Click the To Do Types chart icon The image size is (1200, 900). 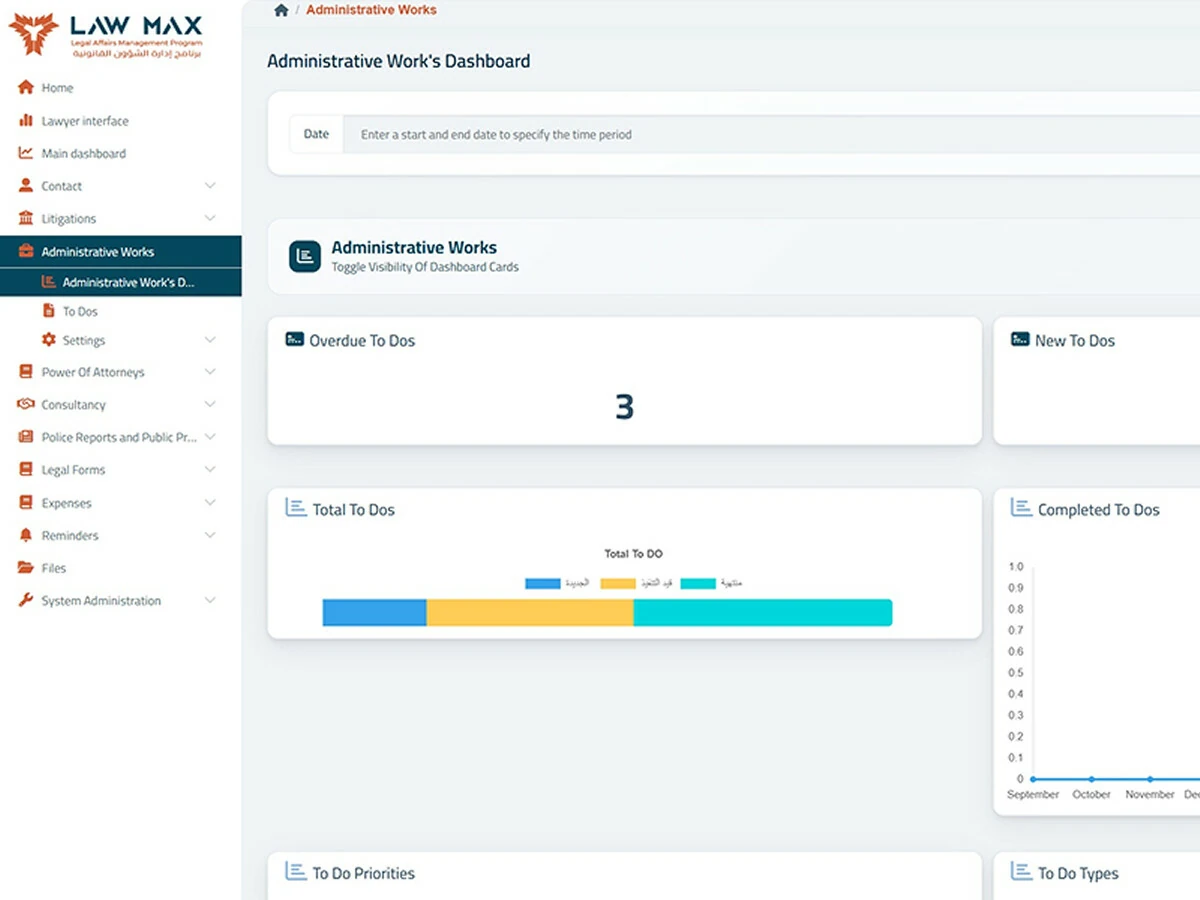click(x=1021, y=872)
